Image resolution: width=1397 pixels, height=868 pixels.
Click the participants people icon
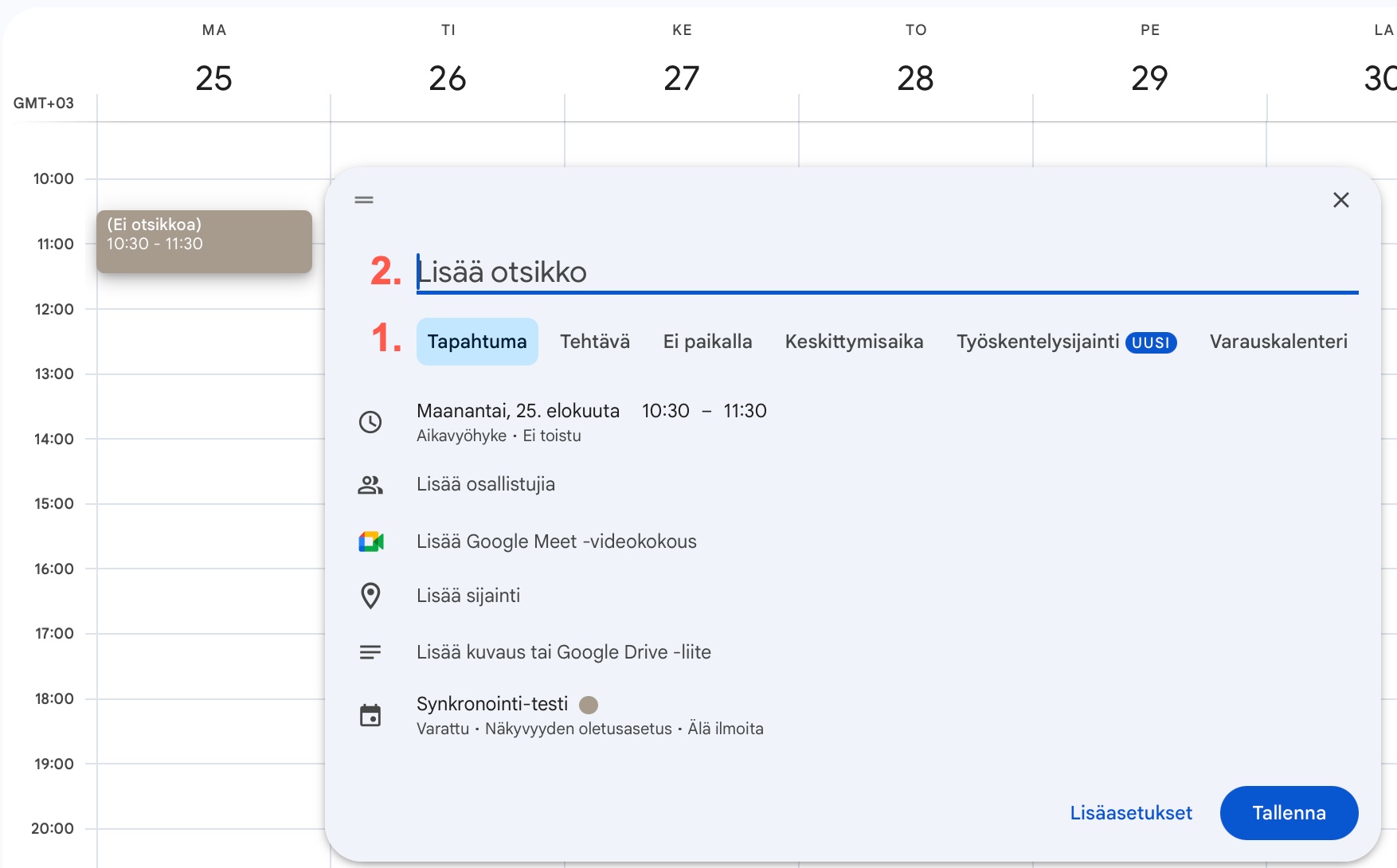pyautogui.click(x=370, y=485)
